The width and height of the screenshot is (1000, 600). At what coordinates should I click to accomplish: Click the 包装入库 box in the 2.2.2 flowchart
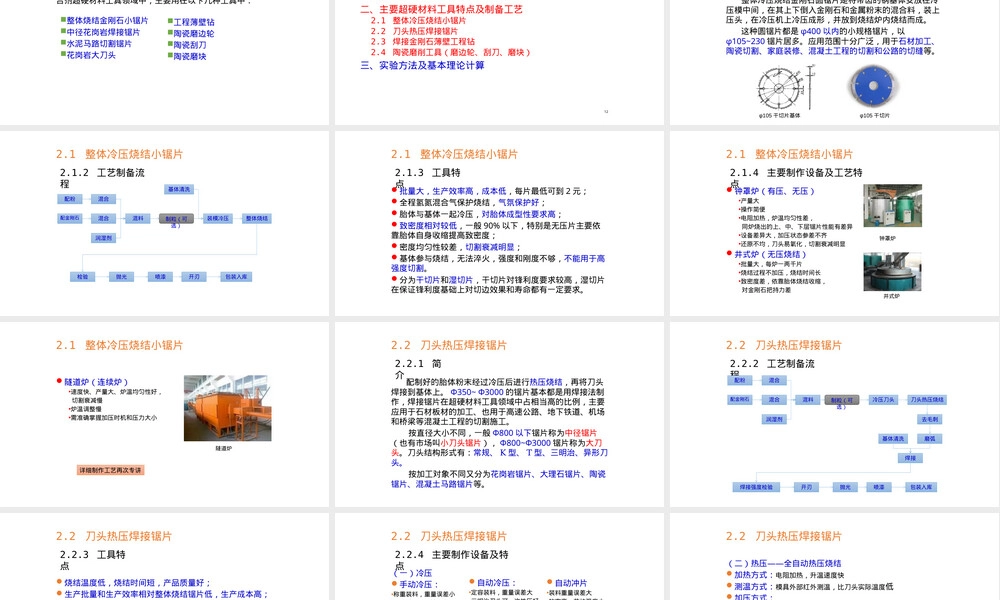click(x=921, y=487)
